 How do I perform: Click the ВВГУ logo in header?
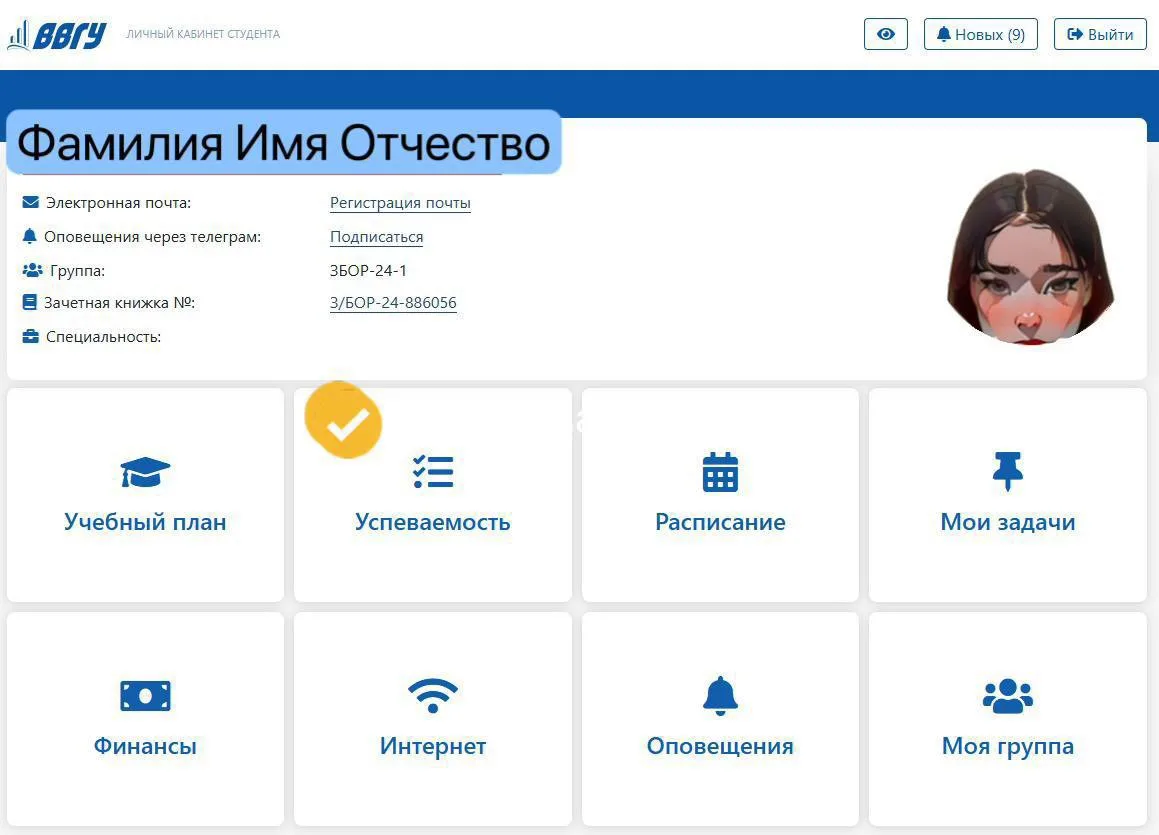pos(57,35)
